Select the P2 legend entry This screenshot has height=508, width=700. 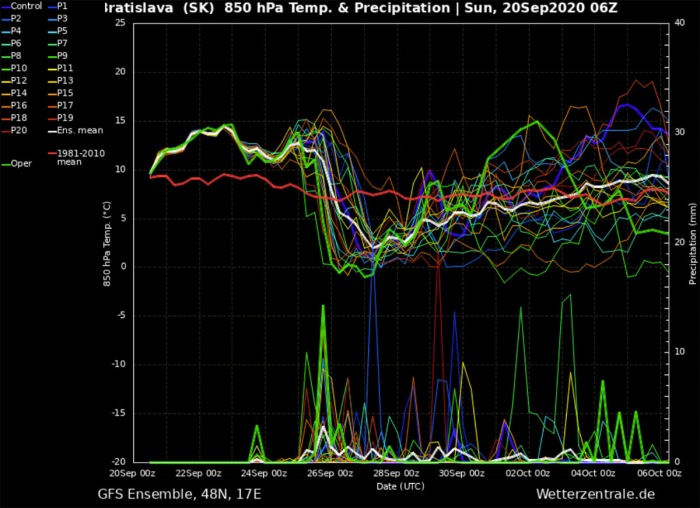pos(11,19)
